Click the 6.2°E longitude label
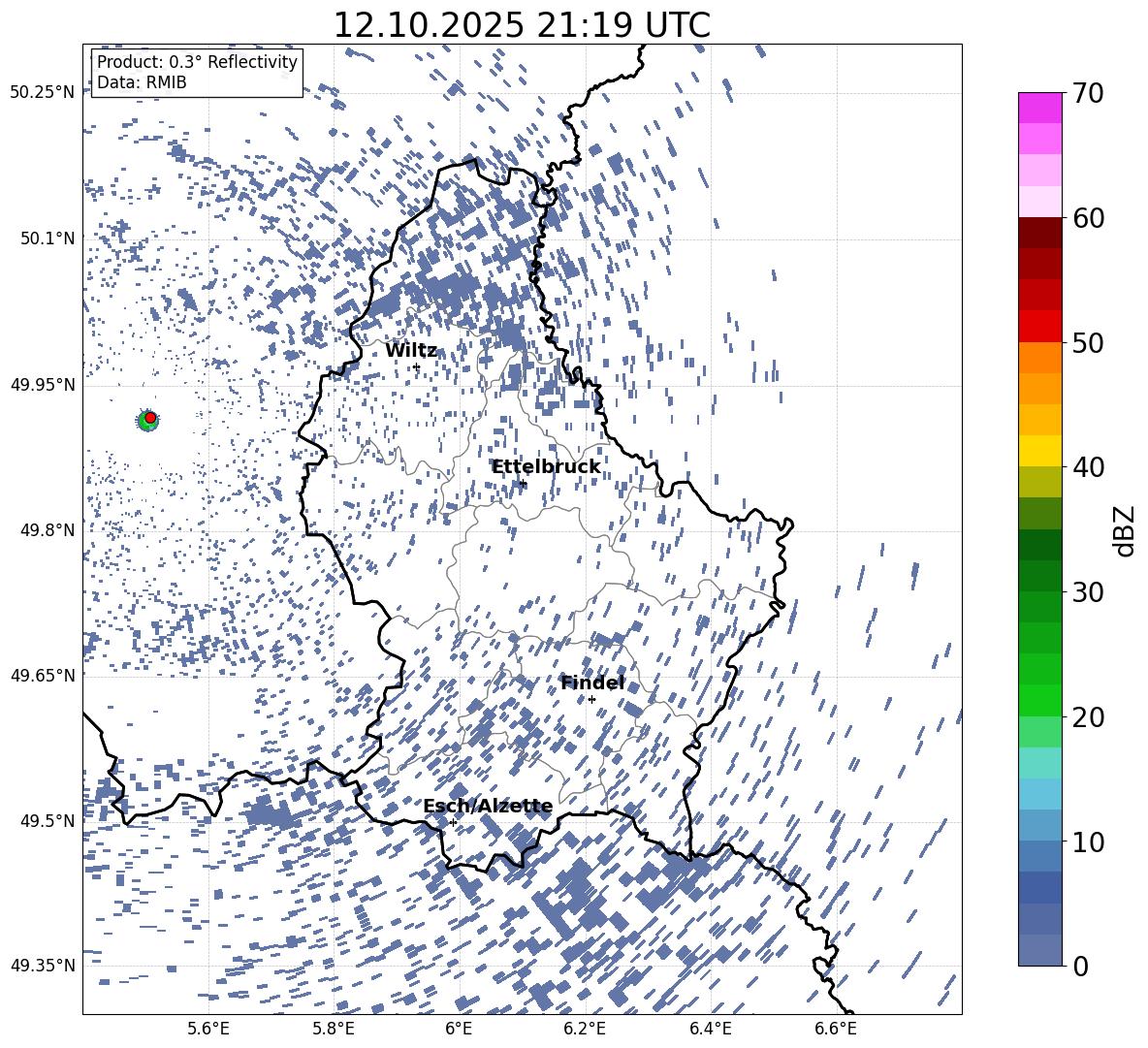This screenshot has height=1048, width=1148. [585, 1029]
